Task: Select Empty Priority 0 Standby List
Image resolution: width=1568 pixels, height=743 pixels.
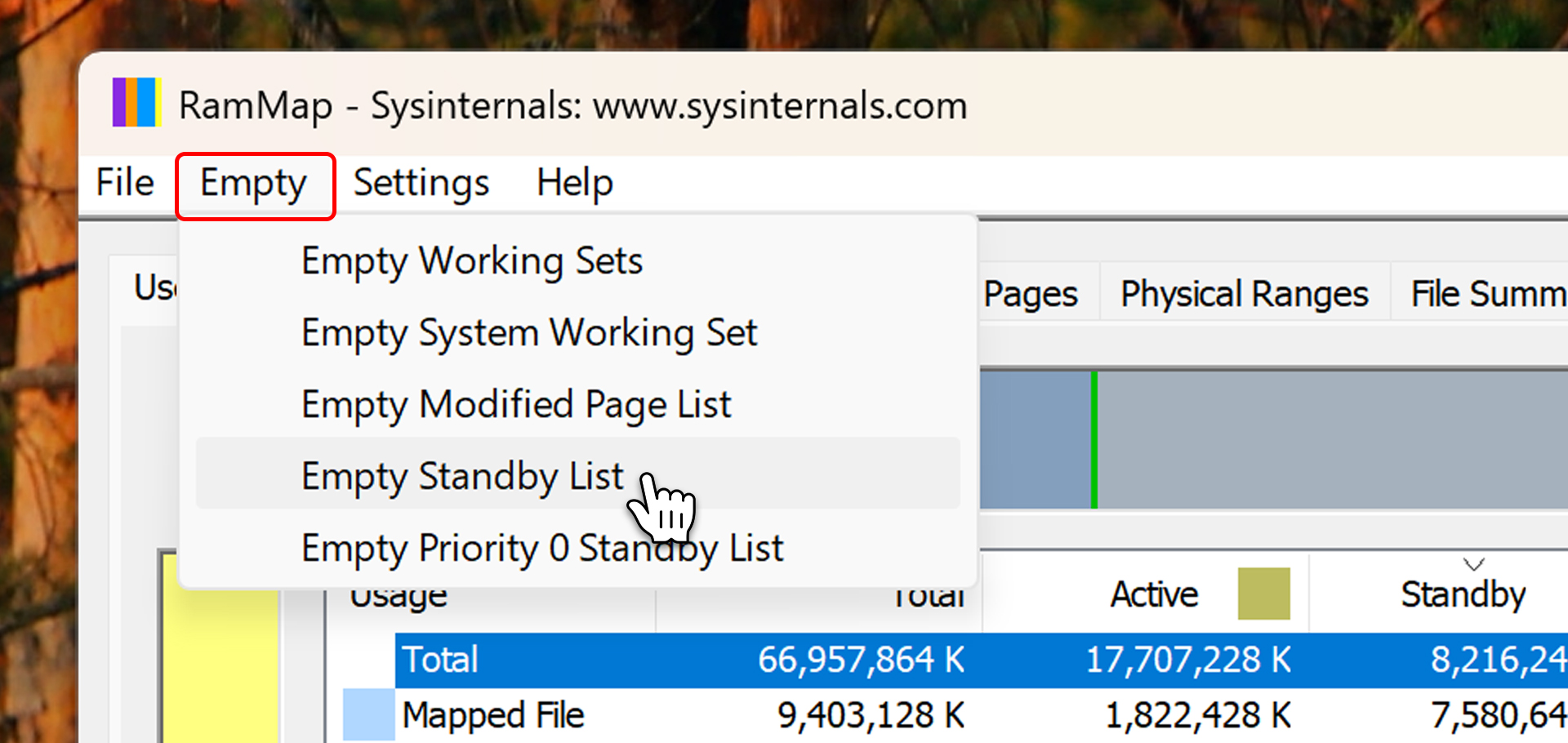Action: coord(542,549)
